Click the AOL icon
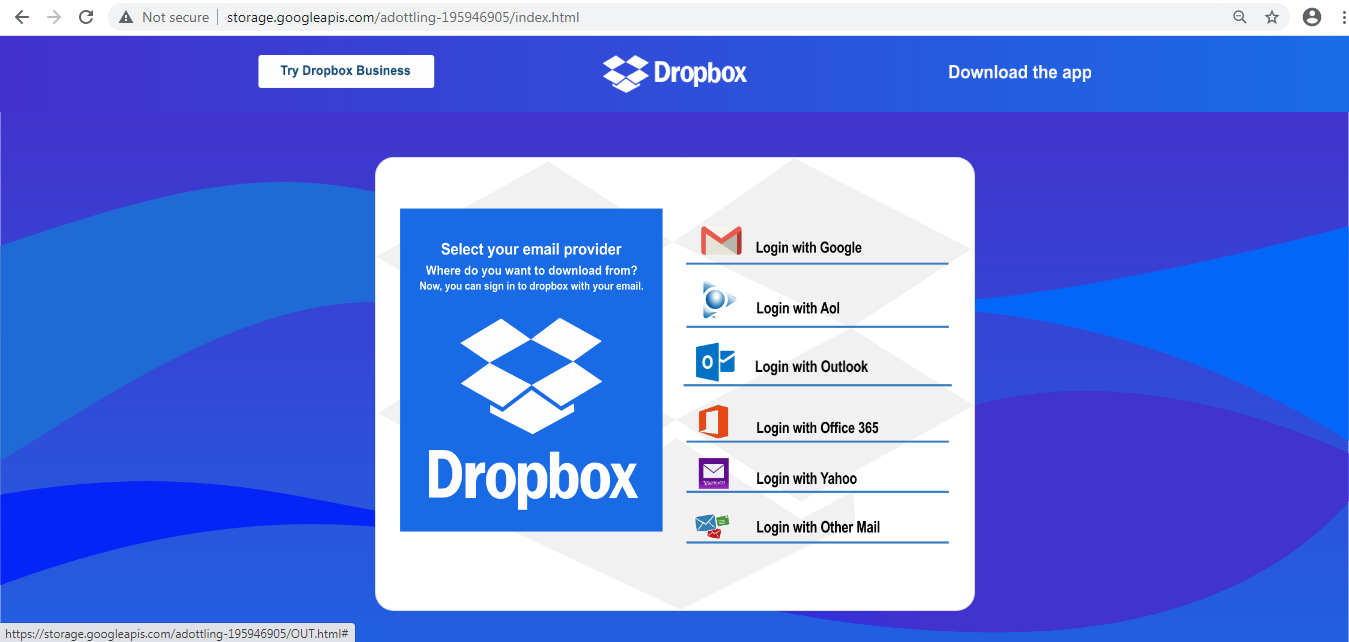 click(719, 301)
